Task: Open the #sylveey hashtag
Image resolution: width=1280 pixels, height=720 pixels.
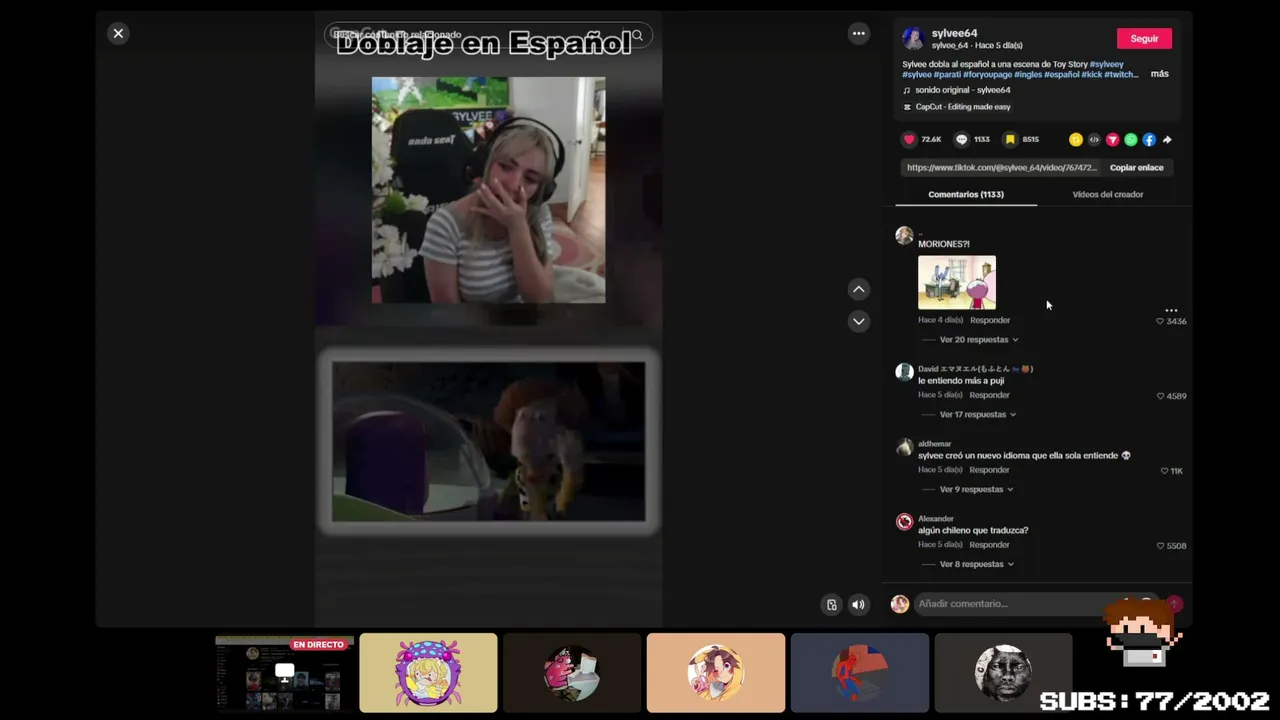Action: tap(1107, 64)
